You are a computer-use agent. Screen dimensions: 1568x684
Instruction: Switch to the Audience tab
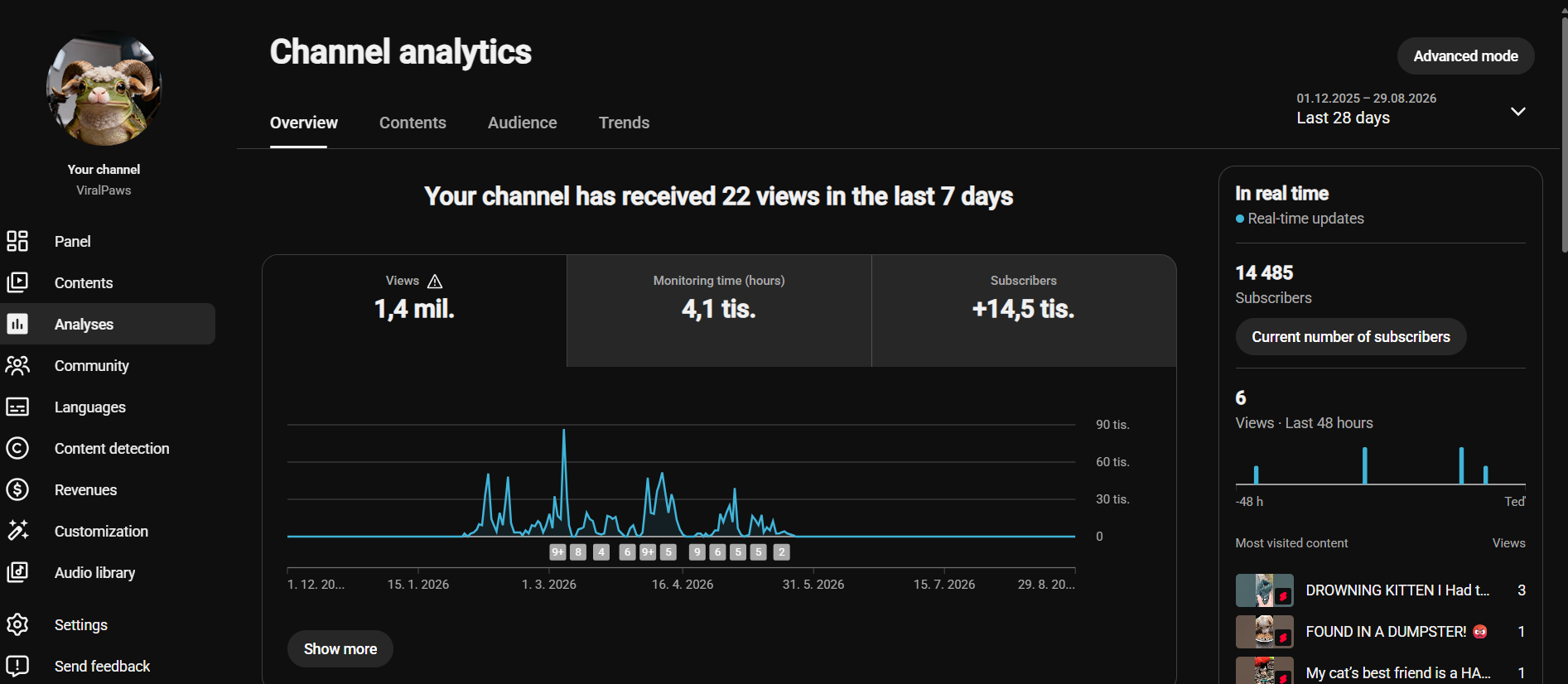click(523, 123)
